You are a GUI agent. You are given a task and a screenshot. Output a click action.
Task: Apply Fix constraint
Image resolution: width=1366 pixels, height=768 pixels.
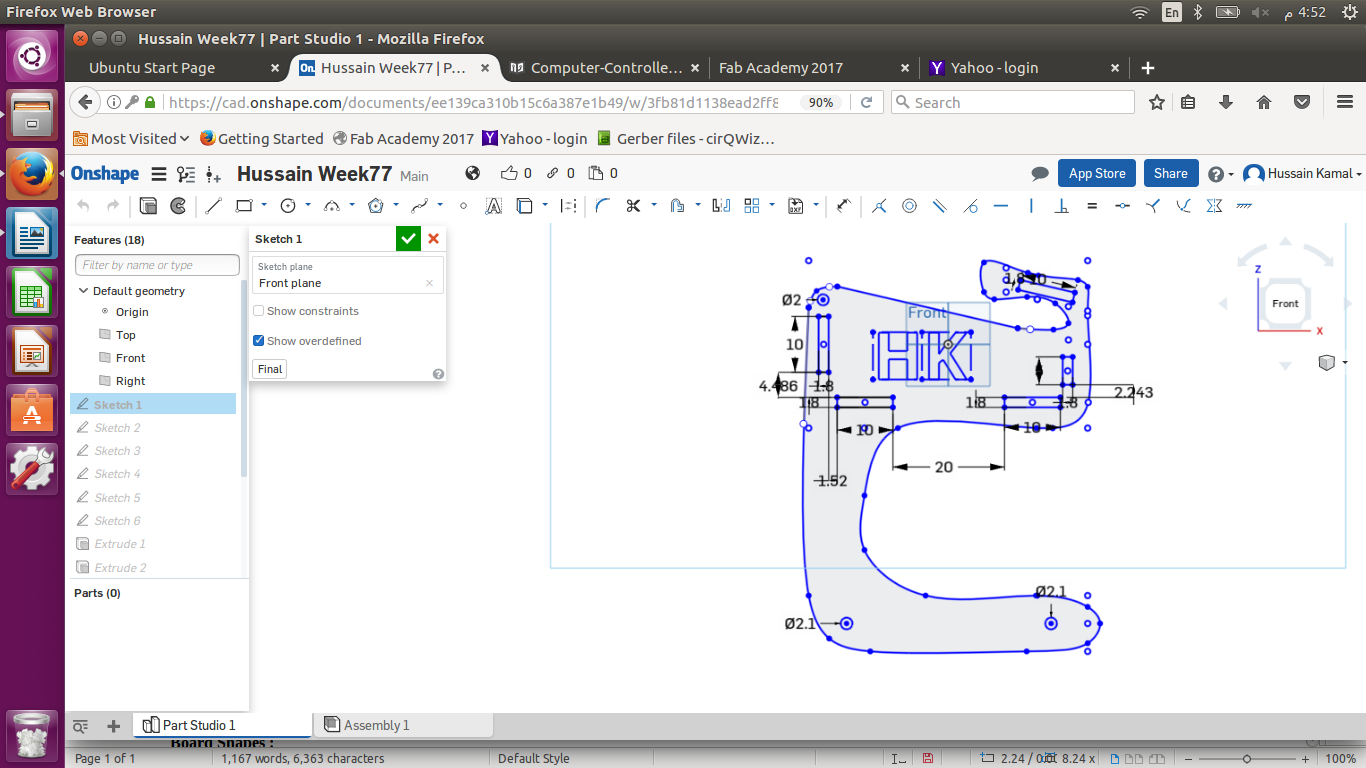tap(1245, 206)
